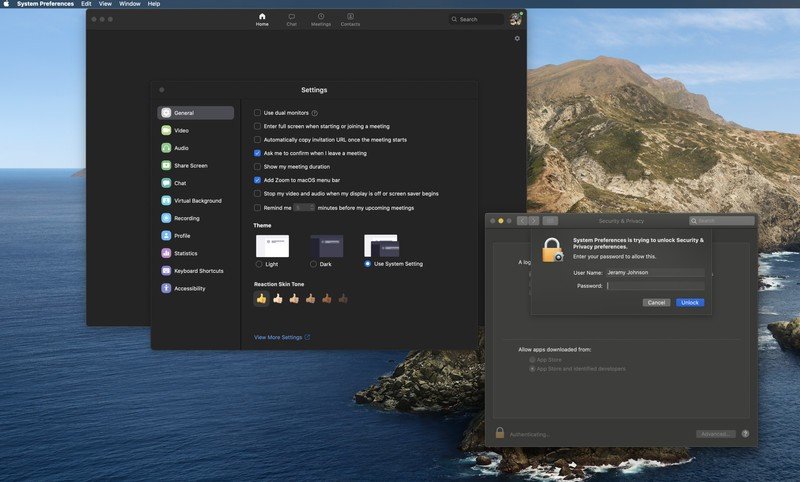Switch to the Meetings tab in Zoom
The width and height of the screenshot is (800, 482).
[x=320, y=19]
